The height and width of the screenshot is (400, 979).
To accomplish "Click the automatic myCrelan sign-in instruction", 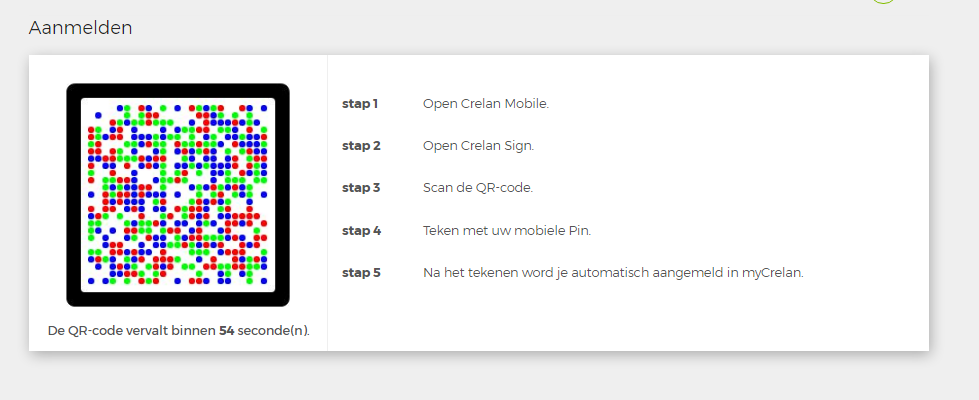I will 613,272.
